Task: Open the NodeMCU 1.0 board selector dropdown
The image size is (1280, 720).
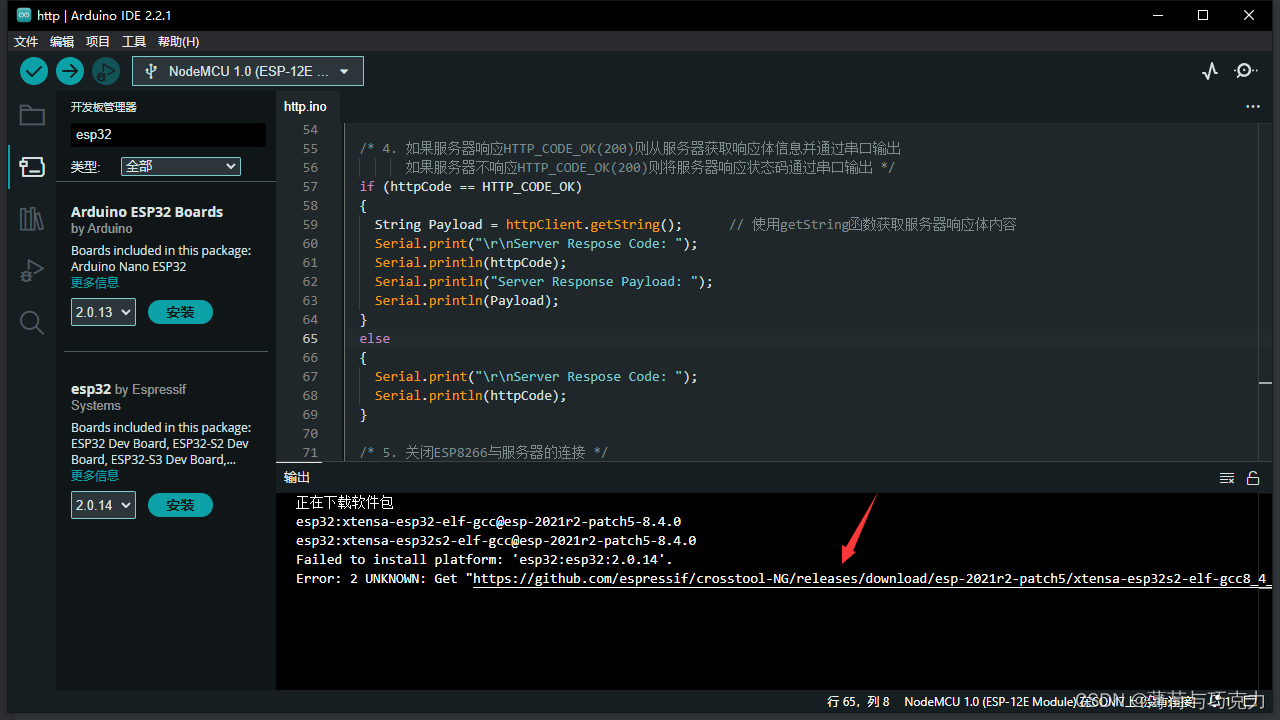Action: click(x=248, y=71)
